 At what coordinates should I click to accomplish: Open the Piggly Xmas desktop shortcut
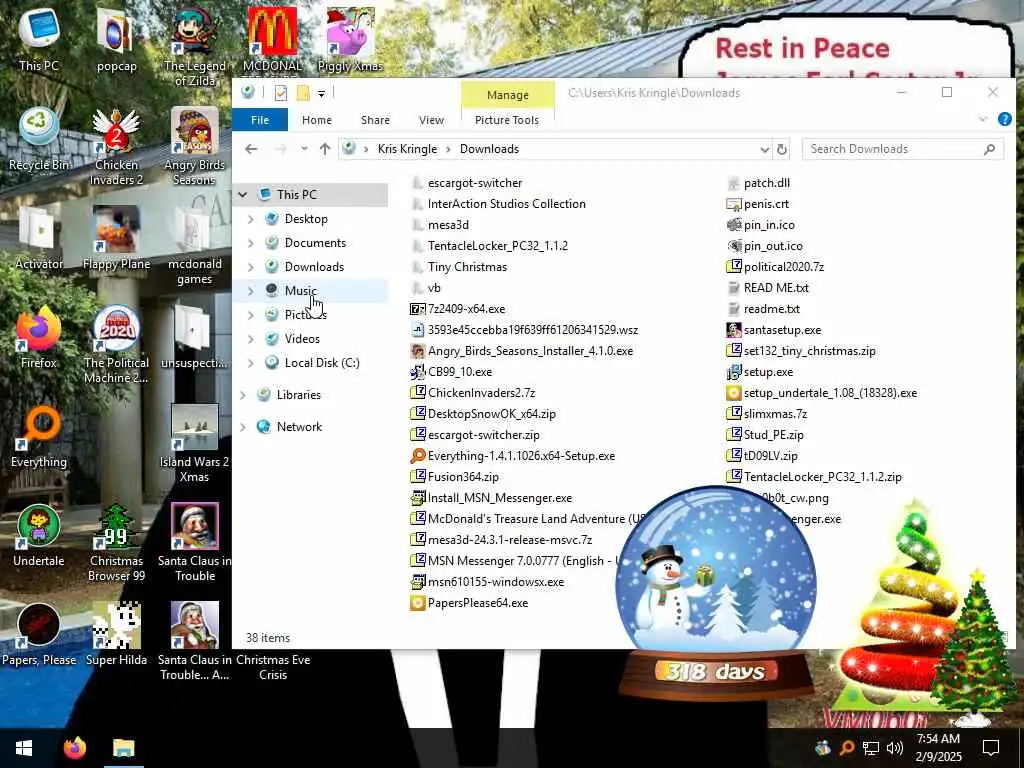pos(350,39)
